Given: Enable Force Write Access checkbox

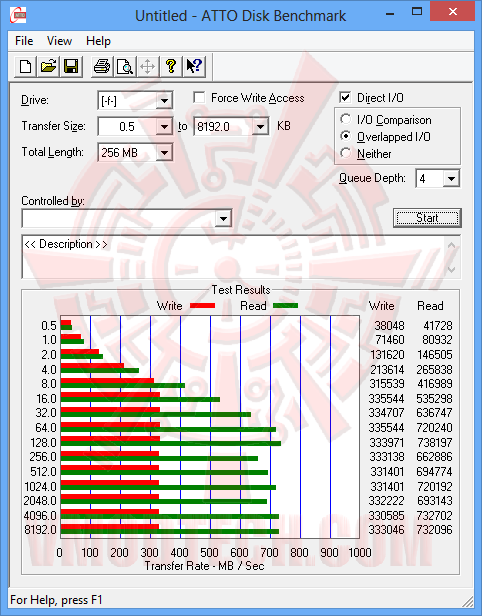Looking at the screenshot, I should tap(199, 97).
